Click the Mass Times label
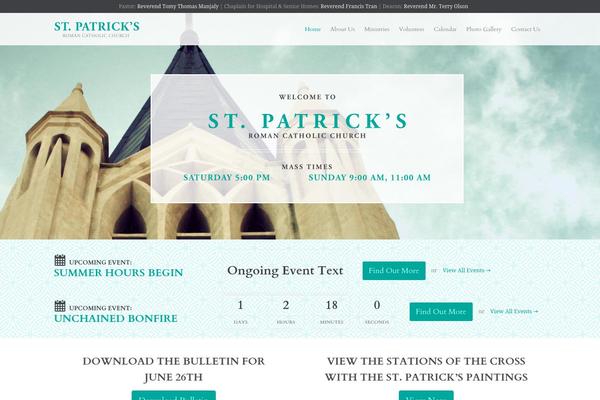Viewport: 600px width, 400px height. 307,167
